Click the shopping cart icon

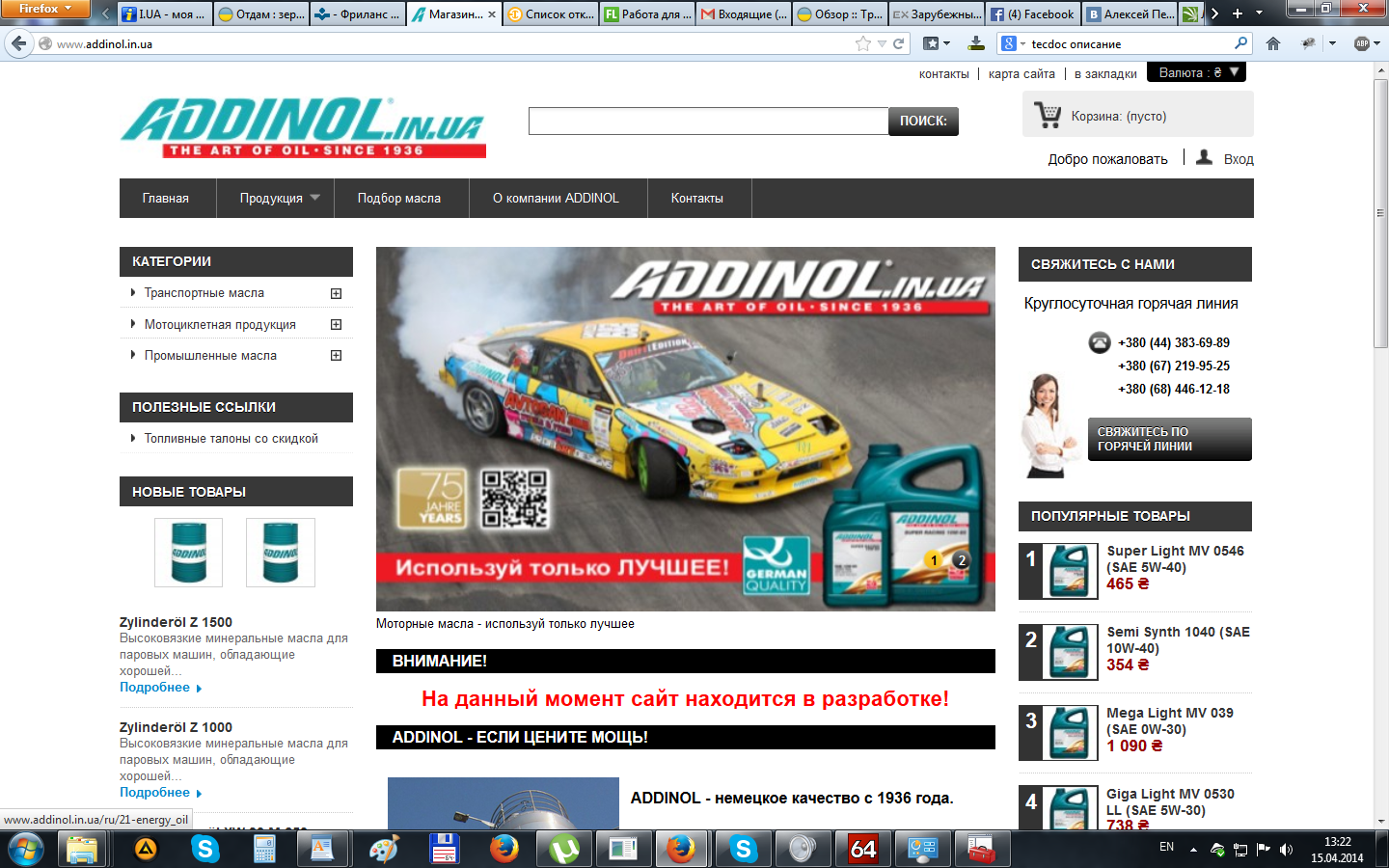1047,115
